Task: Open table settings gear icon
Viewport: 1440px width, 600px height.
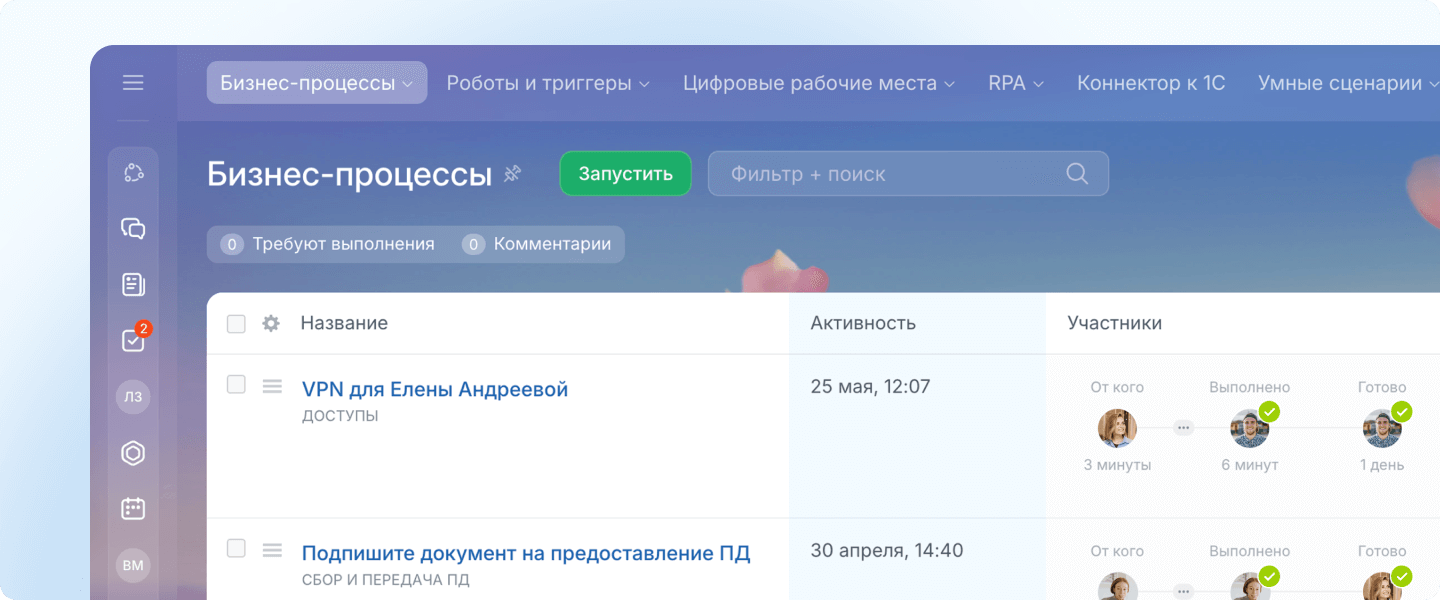Action: click(x=270, y=324)
